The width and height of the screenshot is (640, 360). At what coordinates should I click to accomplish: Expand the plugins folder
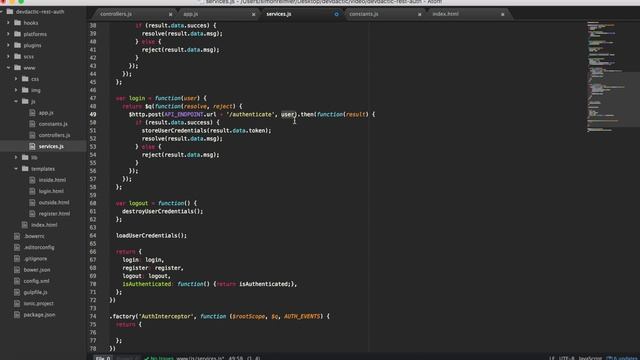(8, 45)
